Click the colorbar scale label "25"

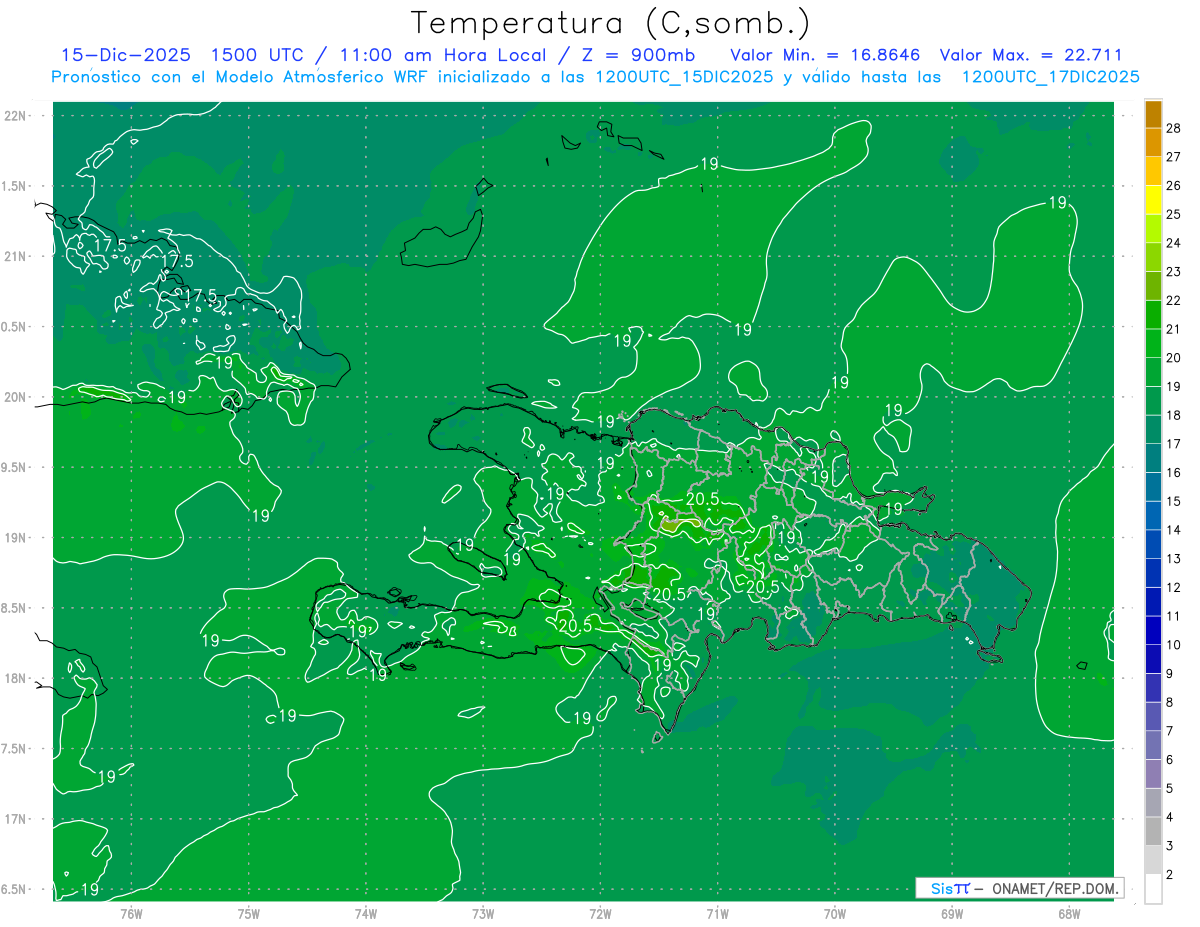pos(1173,214)
